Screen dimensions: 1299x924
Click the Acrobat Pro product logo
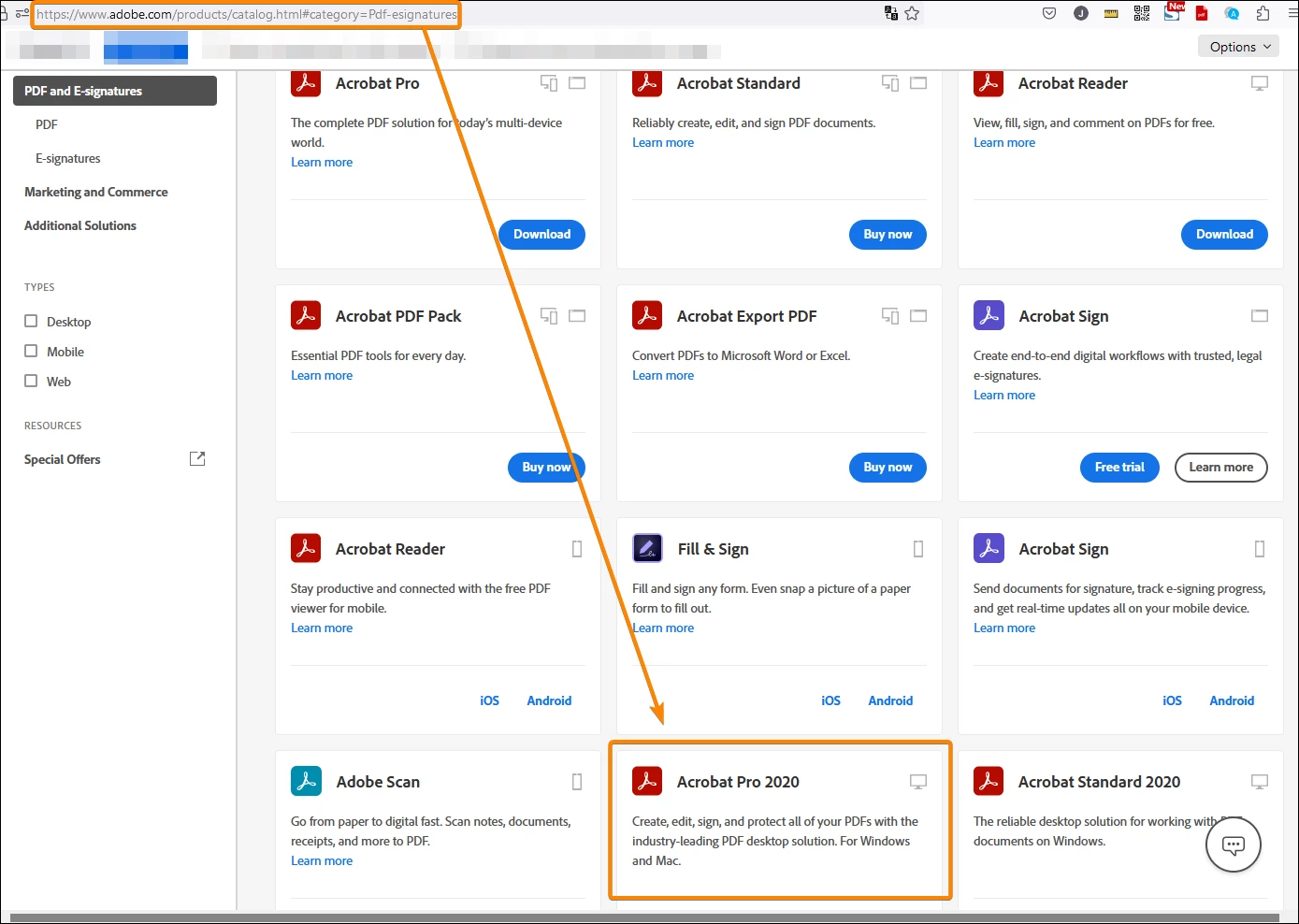[306, 83]
